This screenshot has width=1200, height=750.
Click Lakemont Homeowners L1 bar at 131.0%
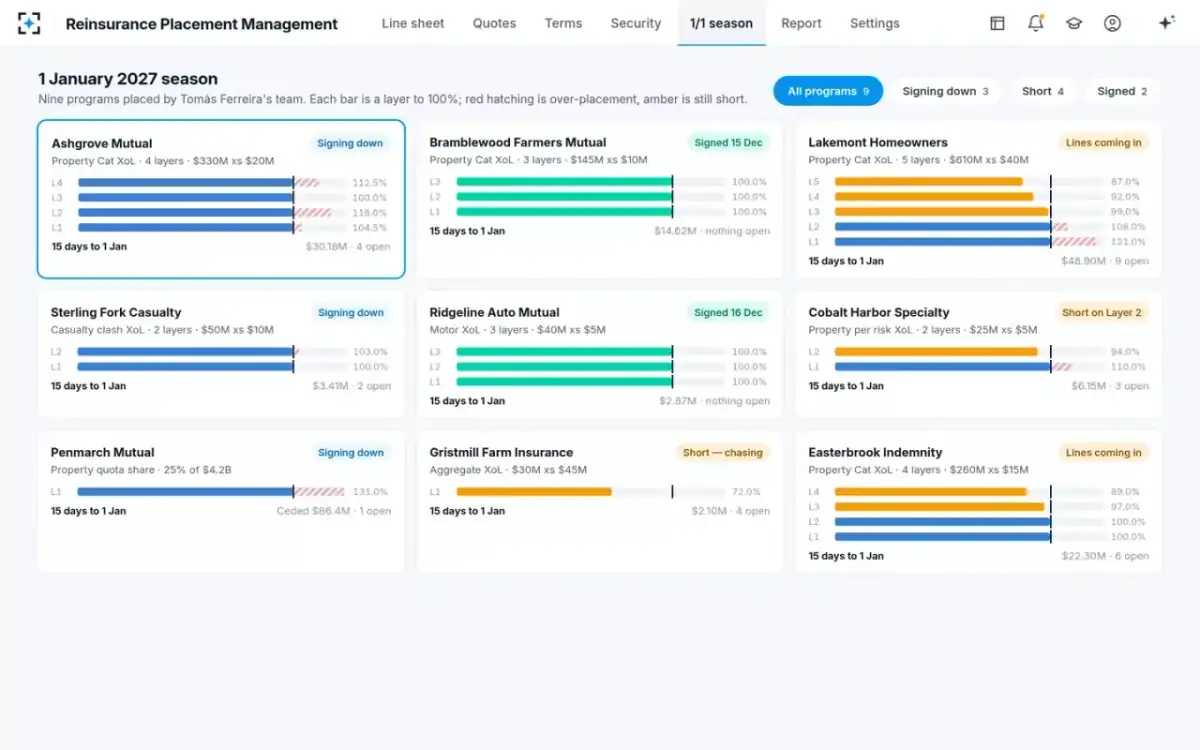coord(969,242)
